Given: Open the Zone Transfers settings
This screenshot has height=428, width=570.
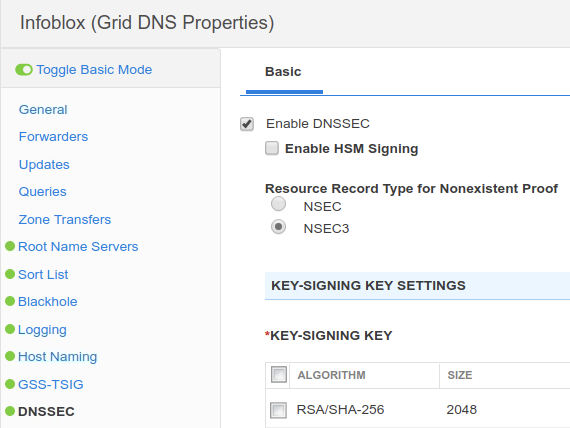Looking at the screenshot, I should pos(65,219).
